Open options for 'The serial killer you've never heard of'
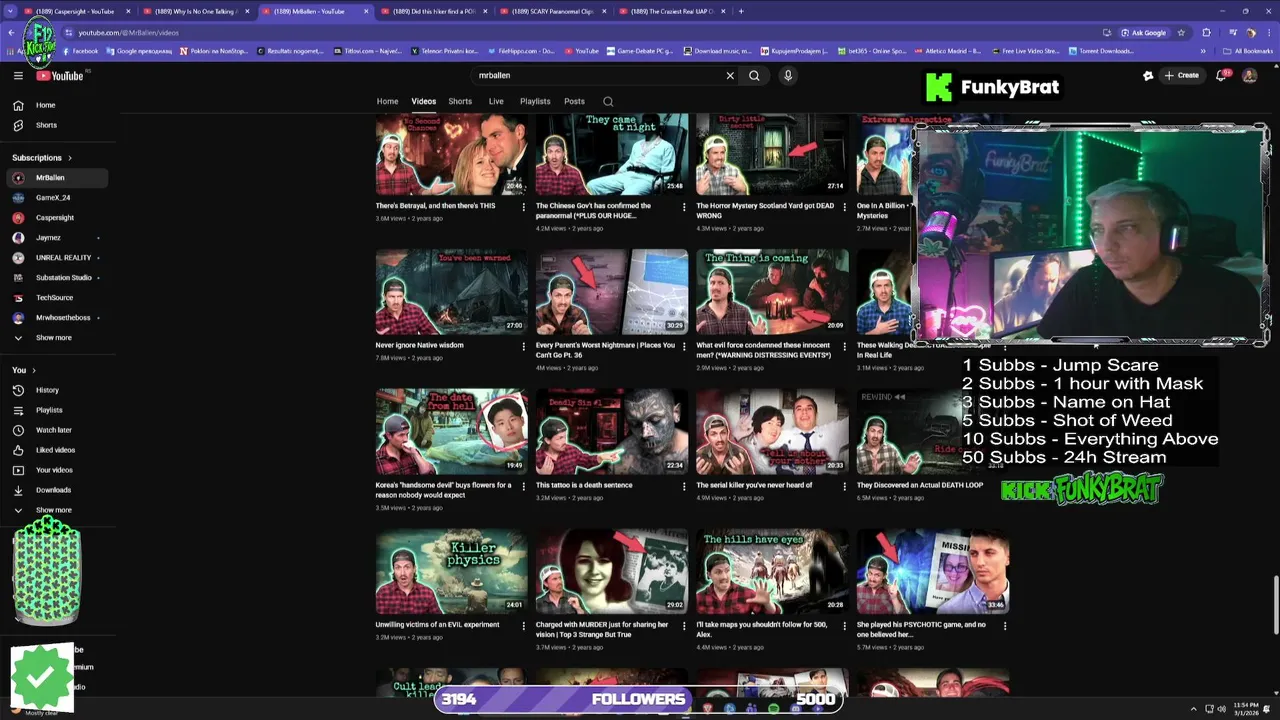The height and width of the screenshot is (720, 1280). pyautogui.click(x=844, y=487)
